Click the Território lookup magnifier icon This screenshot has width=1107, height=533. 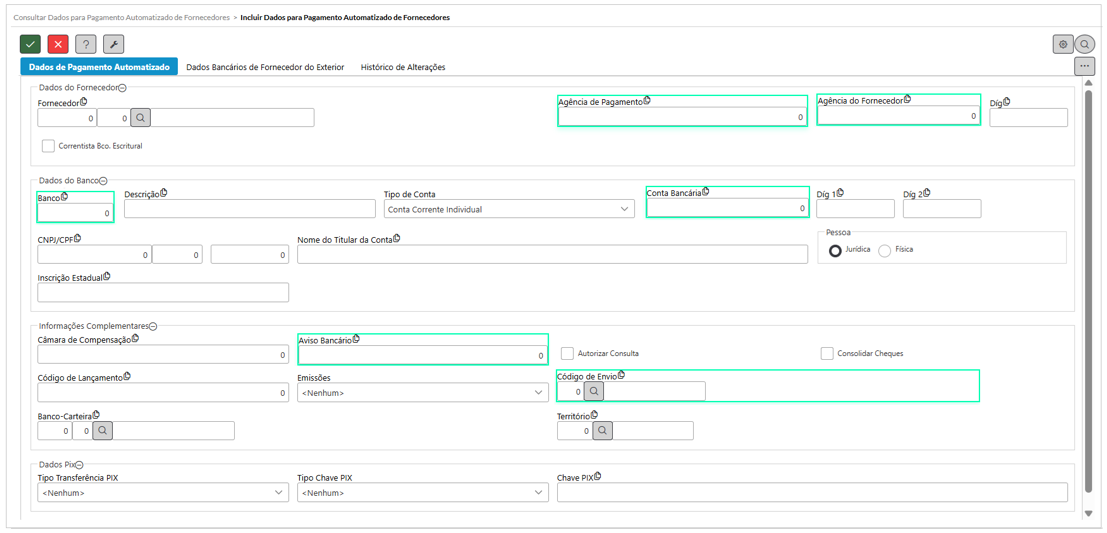click(603, 431)
